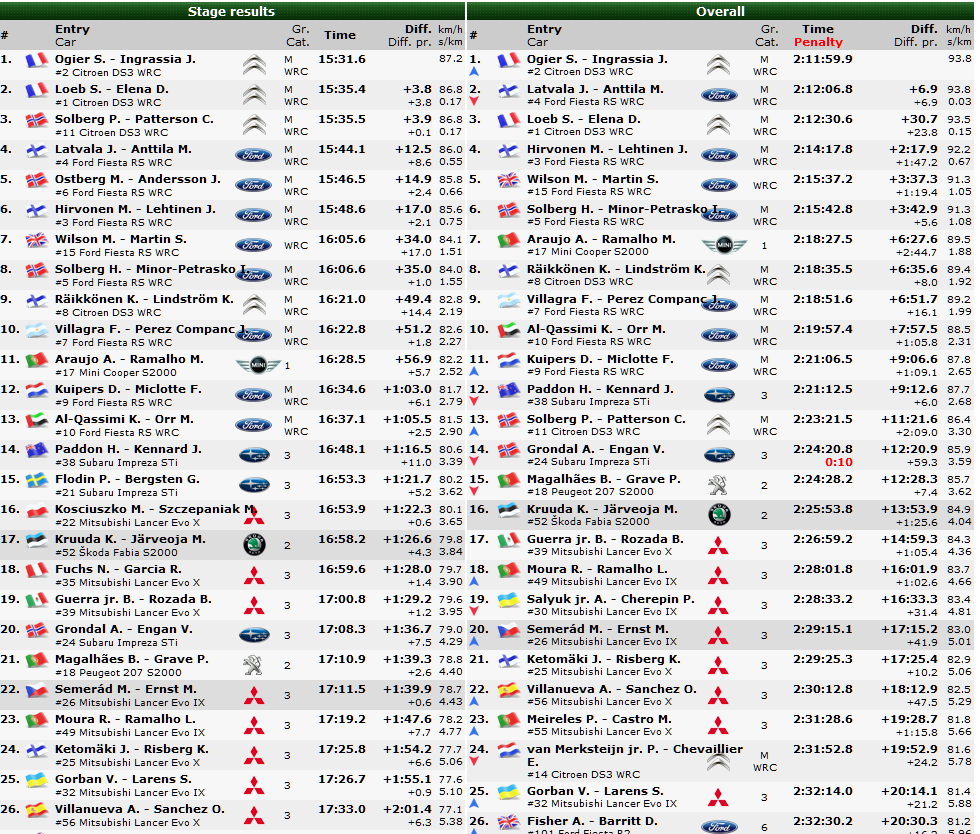Click the Swedish flag beside Flodin P.
Viewport: 980px width, 834px height.
36,481
